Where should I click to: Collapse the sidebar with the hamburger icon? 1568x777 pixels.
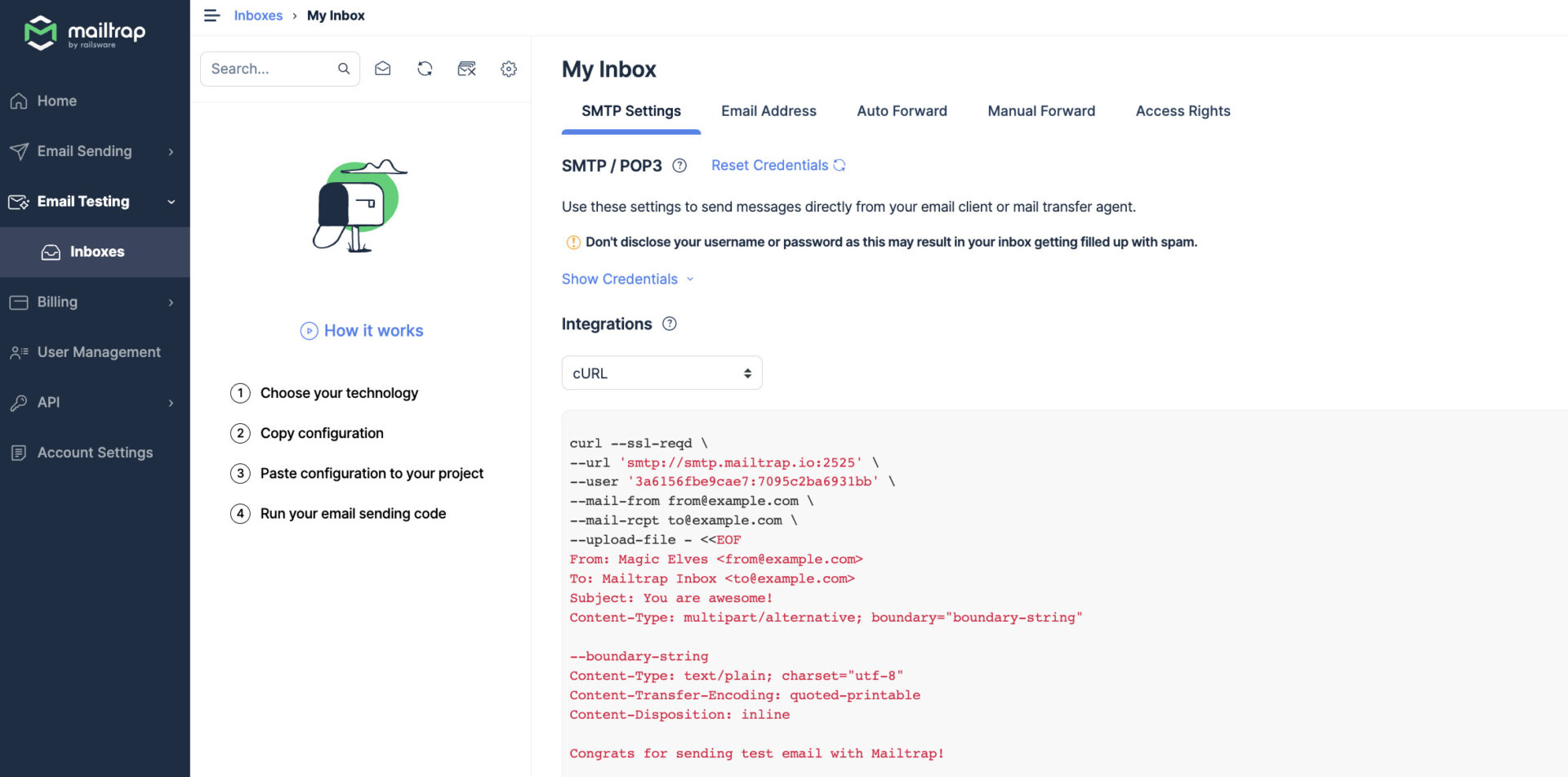[212, 15]
